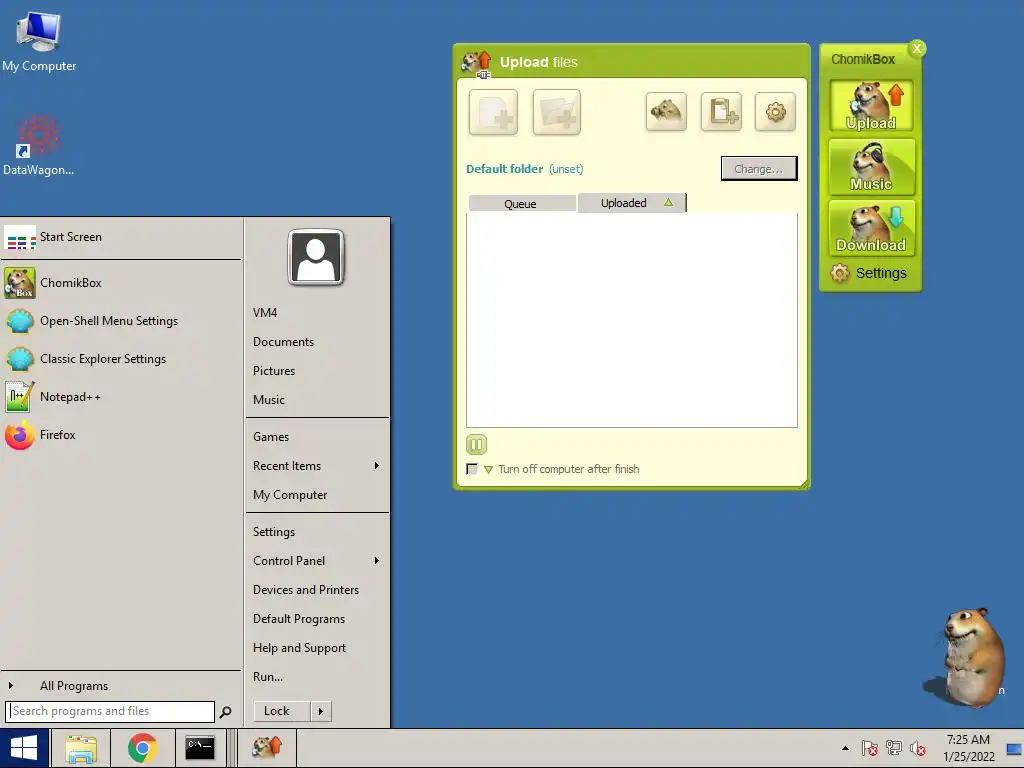
Task: Open Command Prompt from the taskbar
Action: click(x=200, y=748)
